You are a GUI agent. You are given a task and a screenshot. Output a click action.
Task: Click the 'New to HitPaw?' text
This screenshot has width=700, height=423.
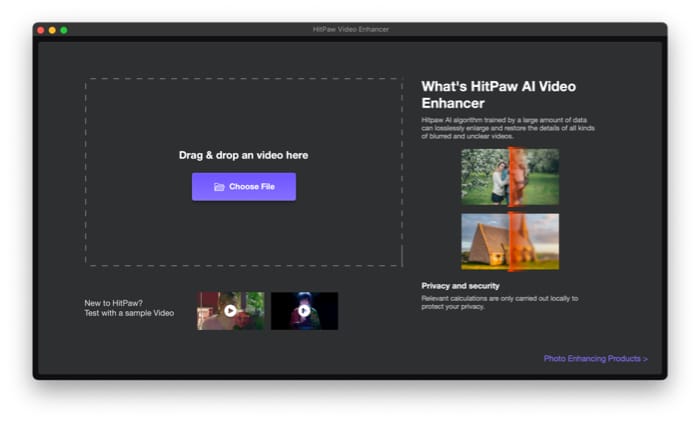[113, 303]
